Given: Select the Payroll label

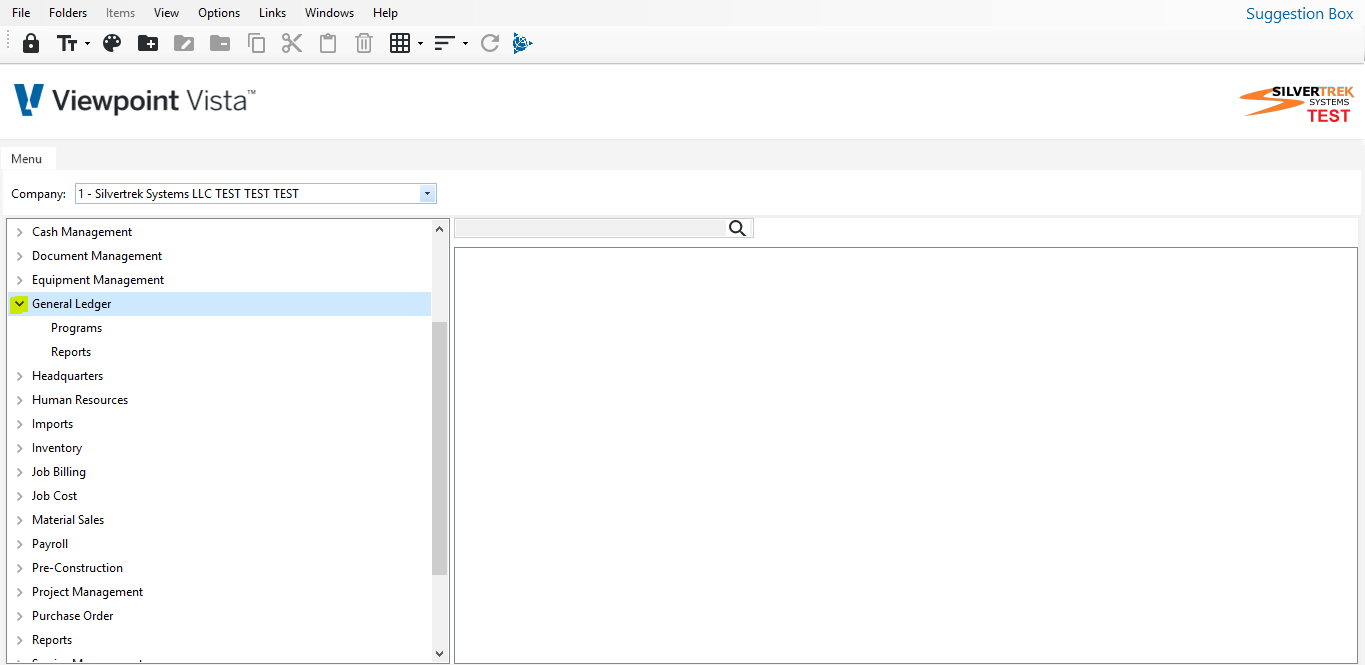Looking at the screenshot, I should 50,544.
